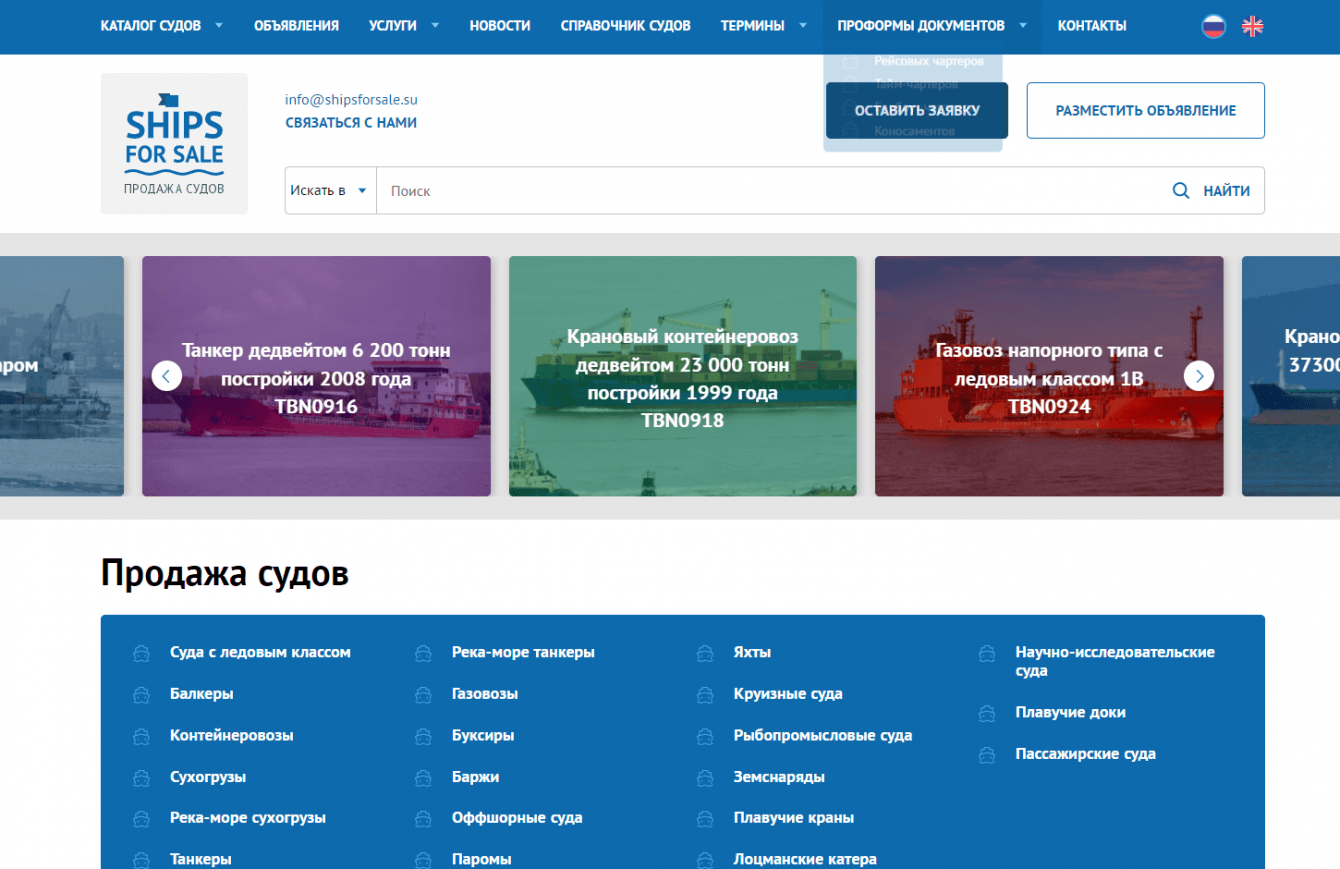The height and width of the screenshot is (869, 1340).
Task: Open Услуги menu item
Action: (393, 26)
